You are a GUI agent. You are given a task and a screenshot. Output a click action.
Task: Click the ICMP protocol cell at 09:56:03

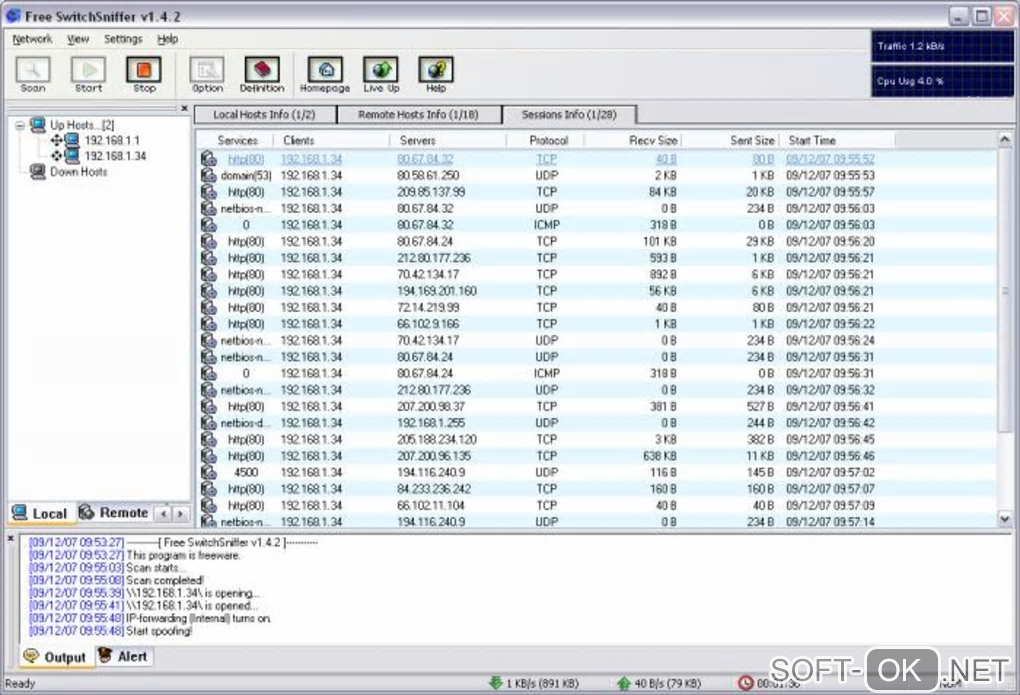coord(546,225)
